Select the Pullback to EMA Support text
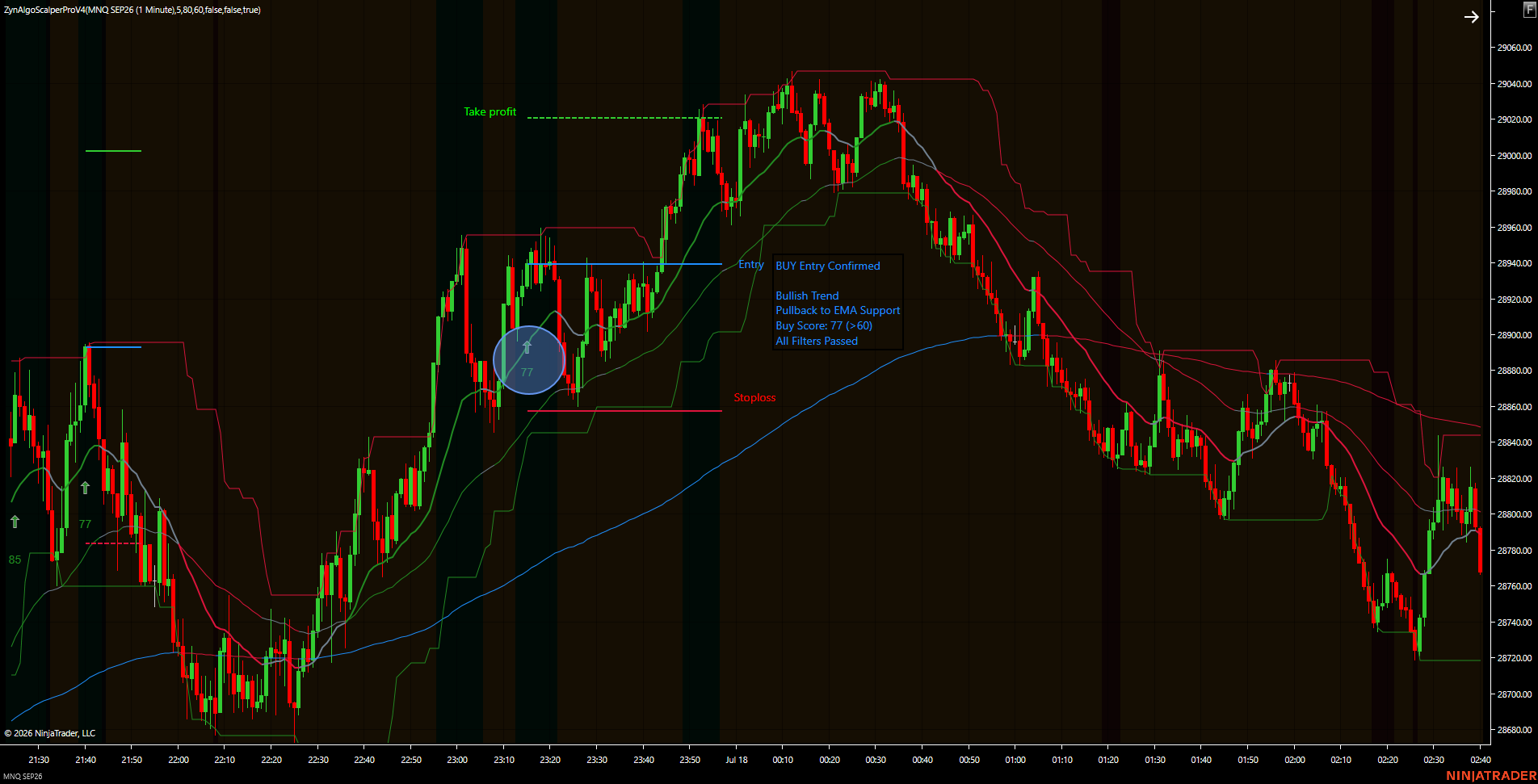 tap(838, 311)
